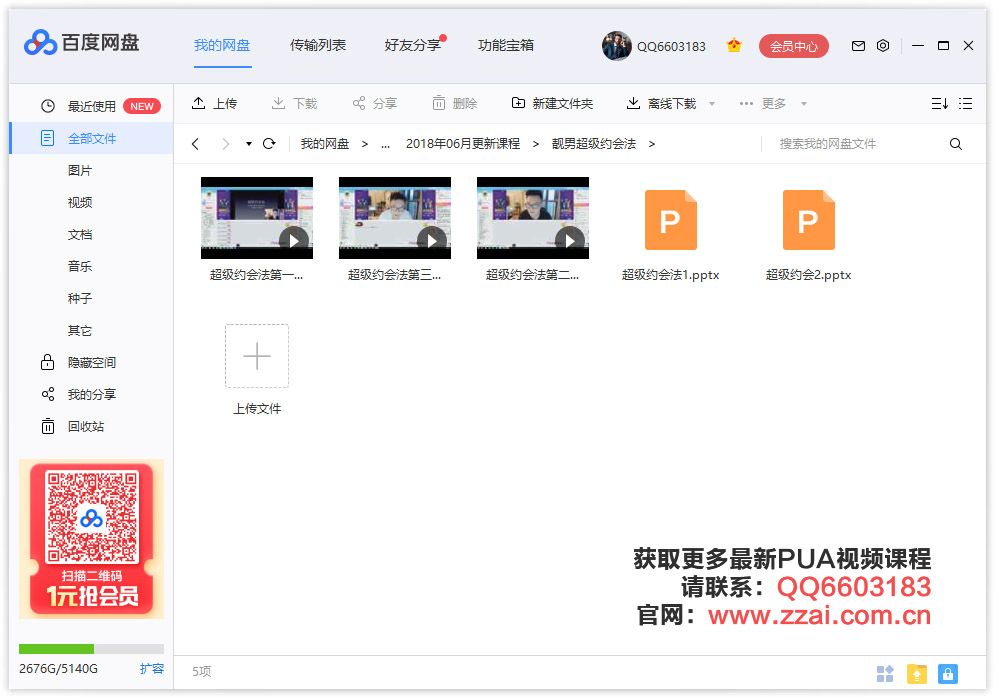The height and width of the screenshot is (698, 995).
Task: Open the sort order icon
Action: pyautogui.click(x=940, y=103)
